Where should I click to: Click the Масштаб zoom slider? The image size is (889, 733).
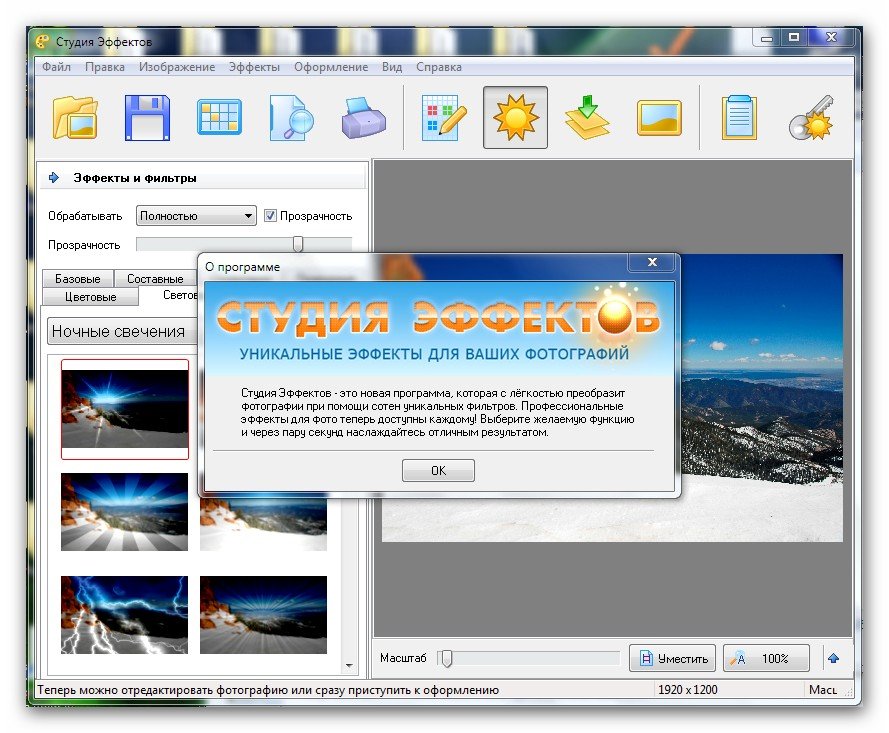tap(447, 658)
